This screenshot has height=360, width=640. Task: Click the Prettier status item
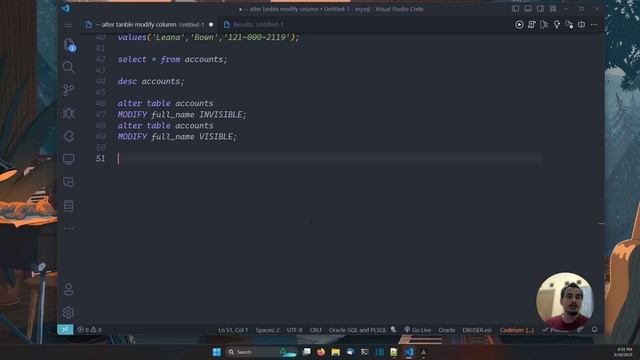[x=556, y=330]
